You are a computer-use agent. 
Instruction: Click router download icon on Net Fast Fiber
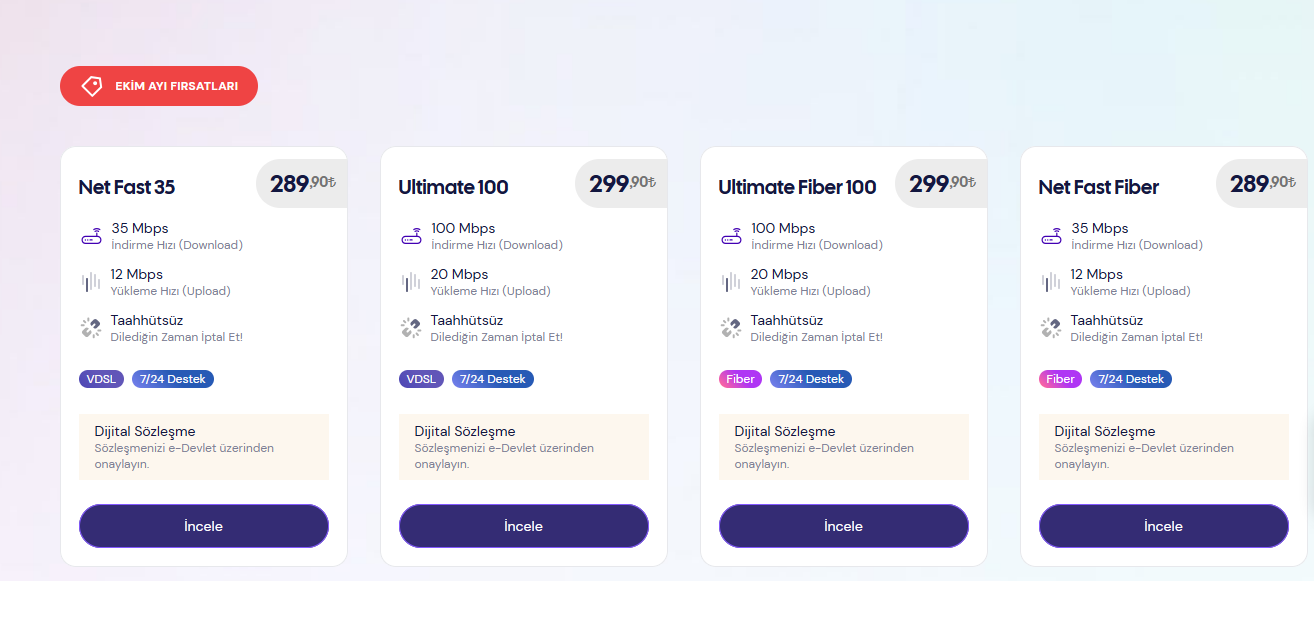1051,237
